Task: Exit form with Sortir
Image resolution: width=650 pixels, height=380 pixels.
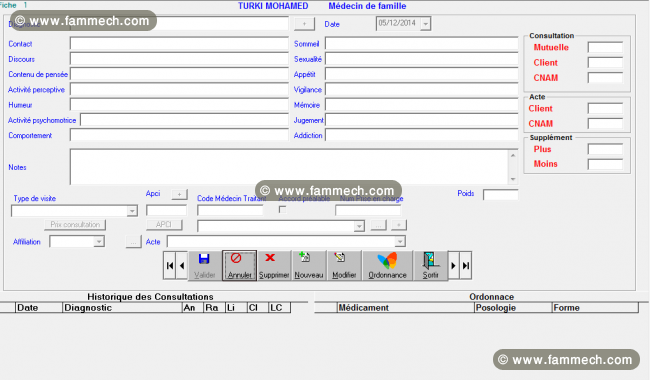Action: (x=430, y=266)
